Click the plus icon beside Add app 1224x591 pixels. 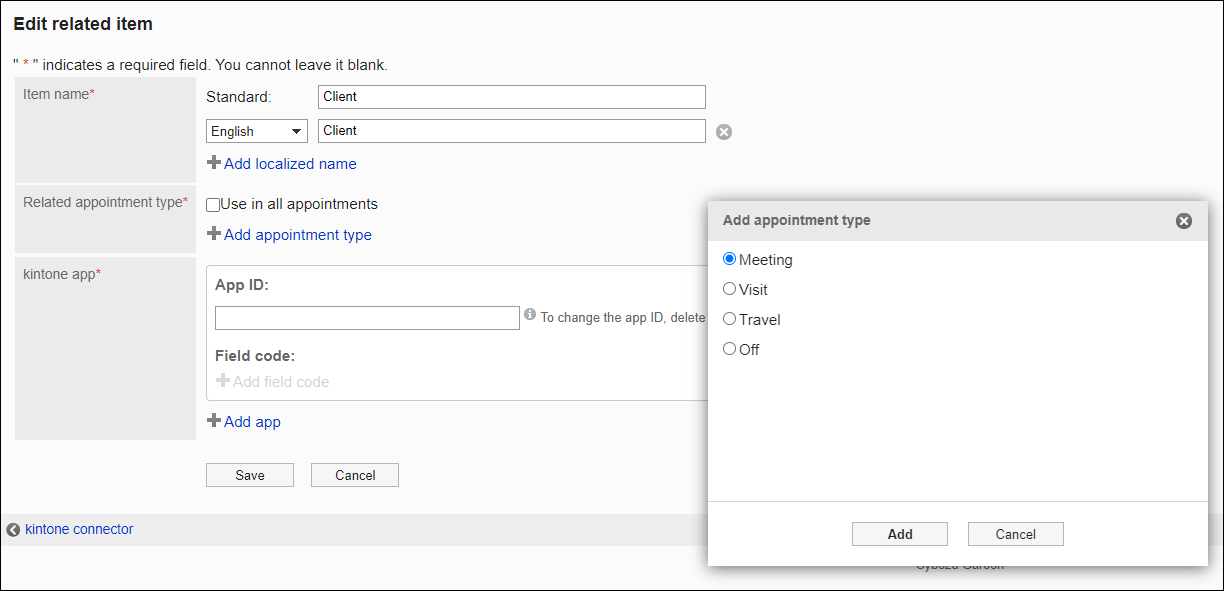pyautogui.click(x=214, y=422)
